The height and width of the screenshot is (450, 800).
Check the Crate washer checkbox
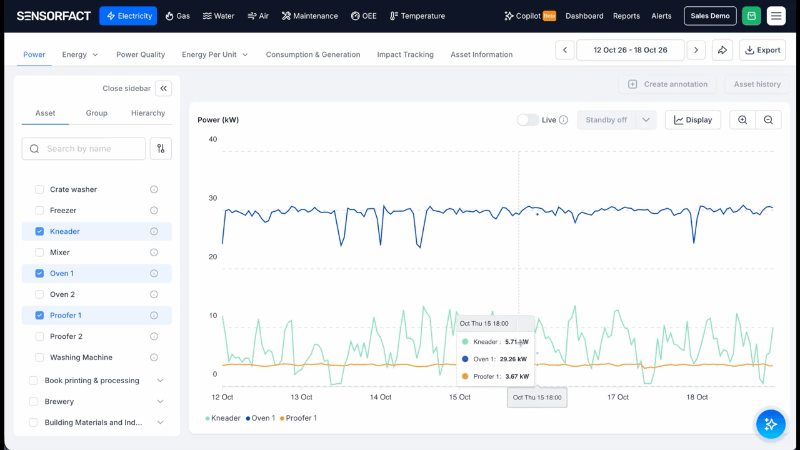39,189
